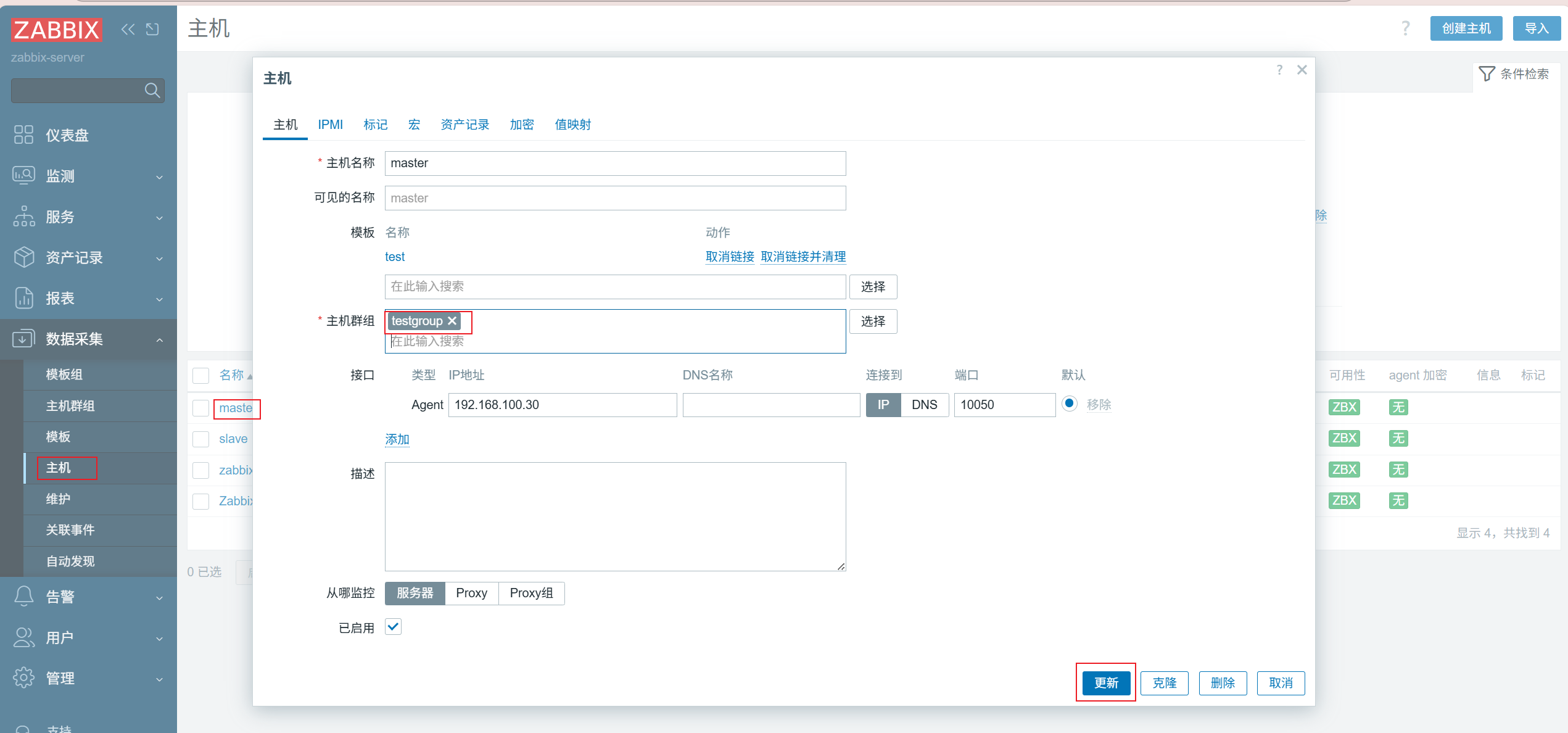Viewport: 1568px width, 733px height.
Task: Remove testgroup tag with X icon
Action: point(452,321)
